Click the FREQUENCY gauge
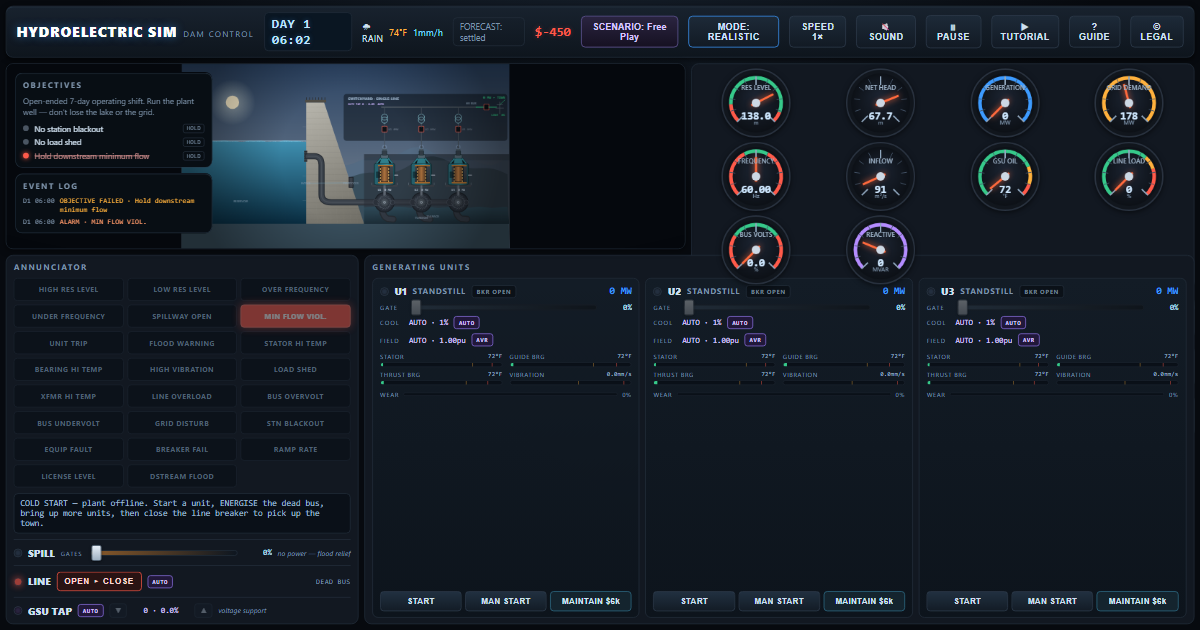Image resolution: width=1200 pixels, height=630 pixels. pyautogui.click(x=756, y=177)
